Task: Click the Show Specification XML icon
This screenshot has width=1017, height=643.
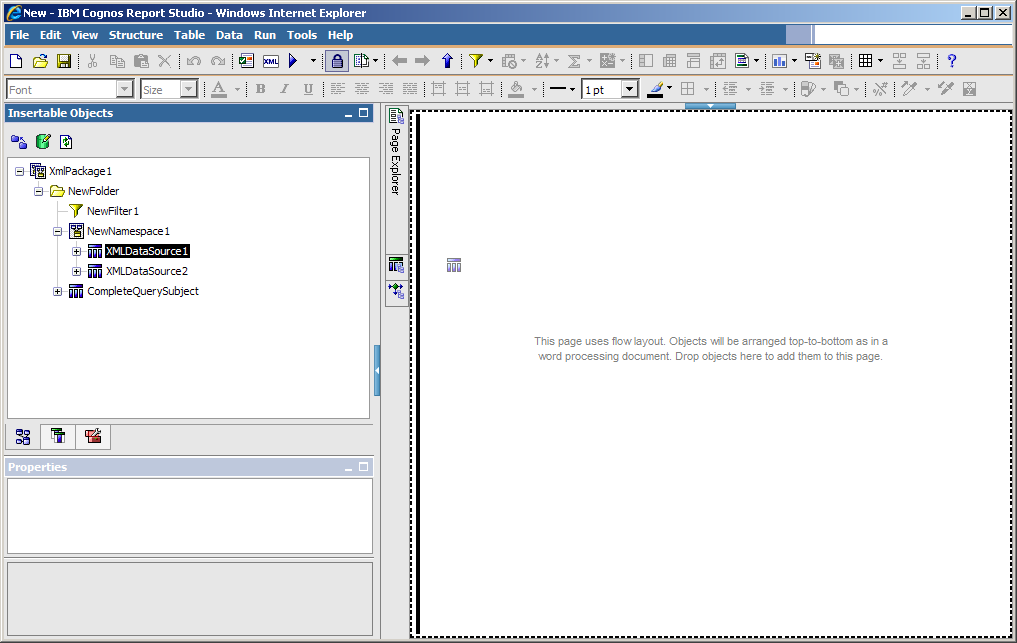Action: pos(270,61)
